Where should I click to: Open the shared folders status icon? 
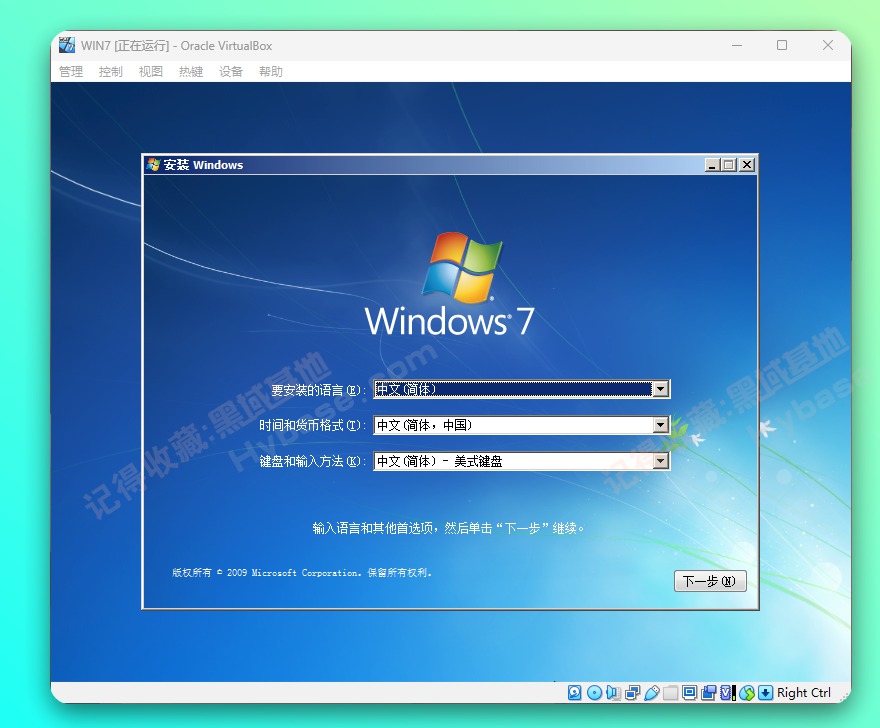tap(671, 692)
